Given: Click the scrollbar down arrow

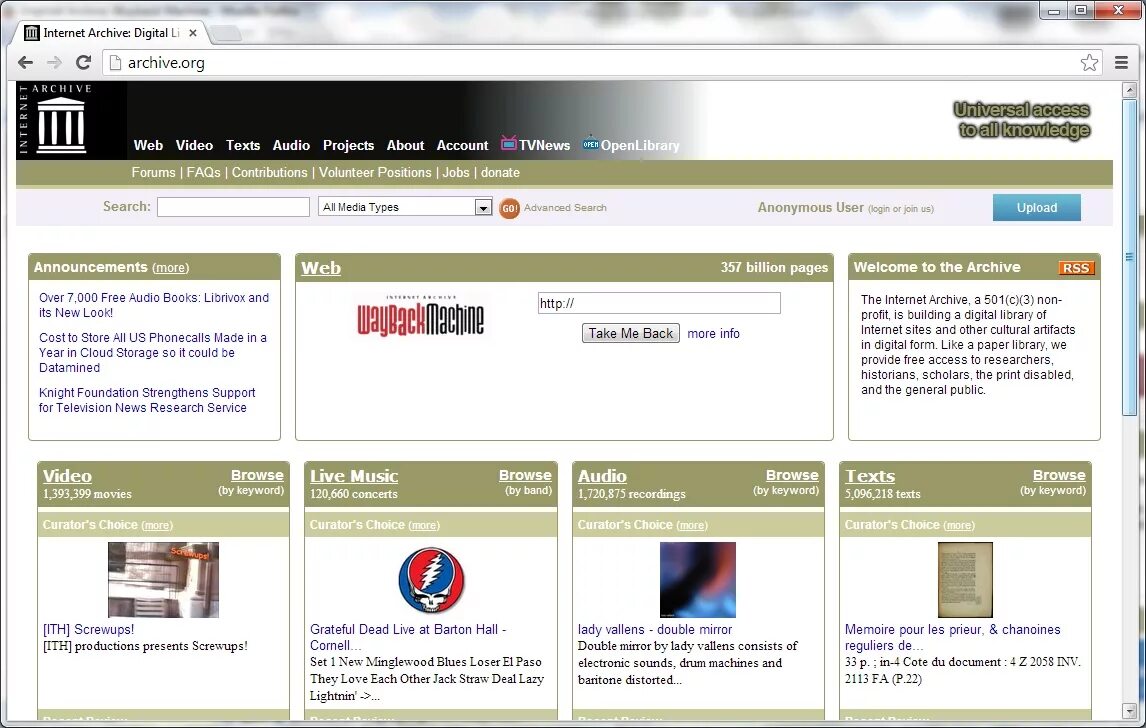Looking at the screenshot, I should [1129, 710].
